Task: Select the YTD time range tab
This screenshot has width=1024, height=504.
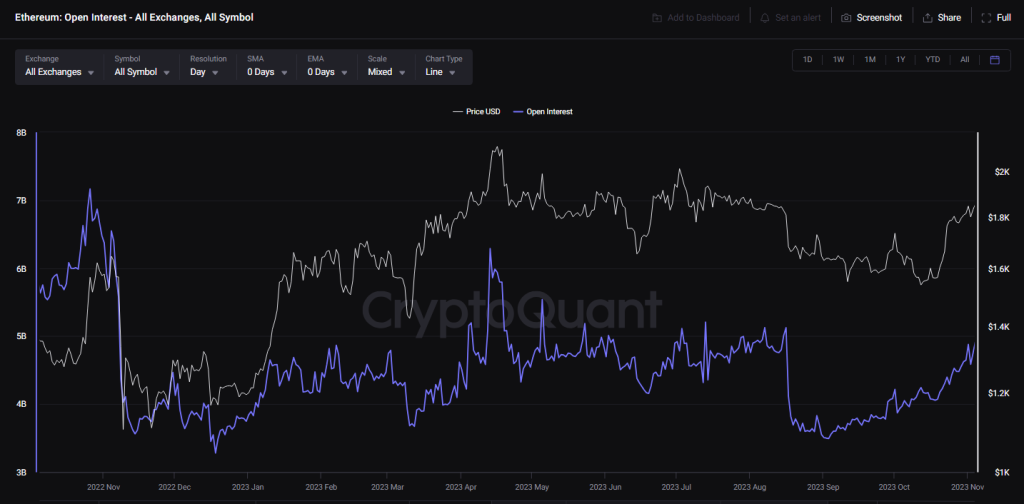Action: click(x=933, y=59)
